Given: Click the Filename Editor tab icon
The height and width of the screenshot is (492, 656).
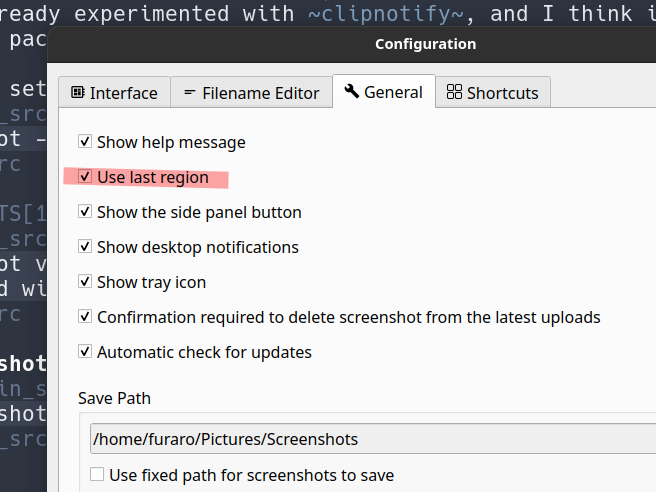Looking at the screenshot, I should click(x=189, y=93).
